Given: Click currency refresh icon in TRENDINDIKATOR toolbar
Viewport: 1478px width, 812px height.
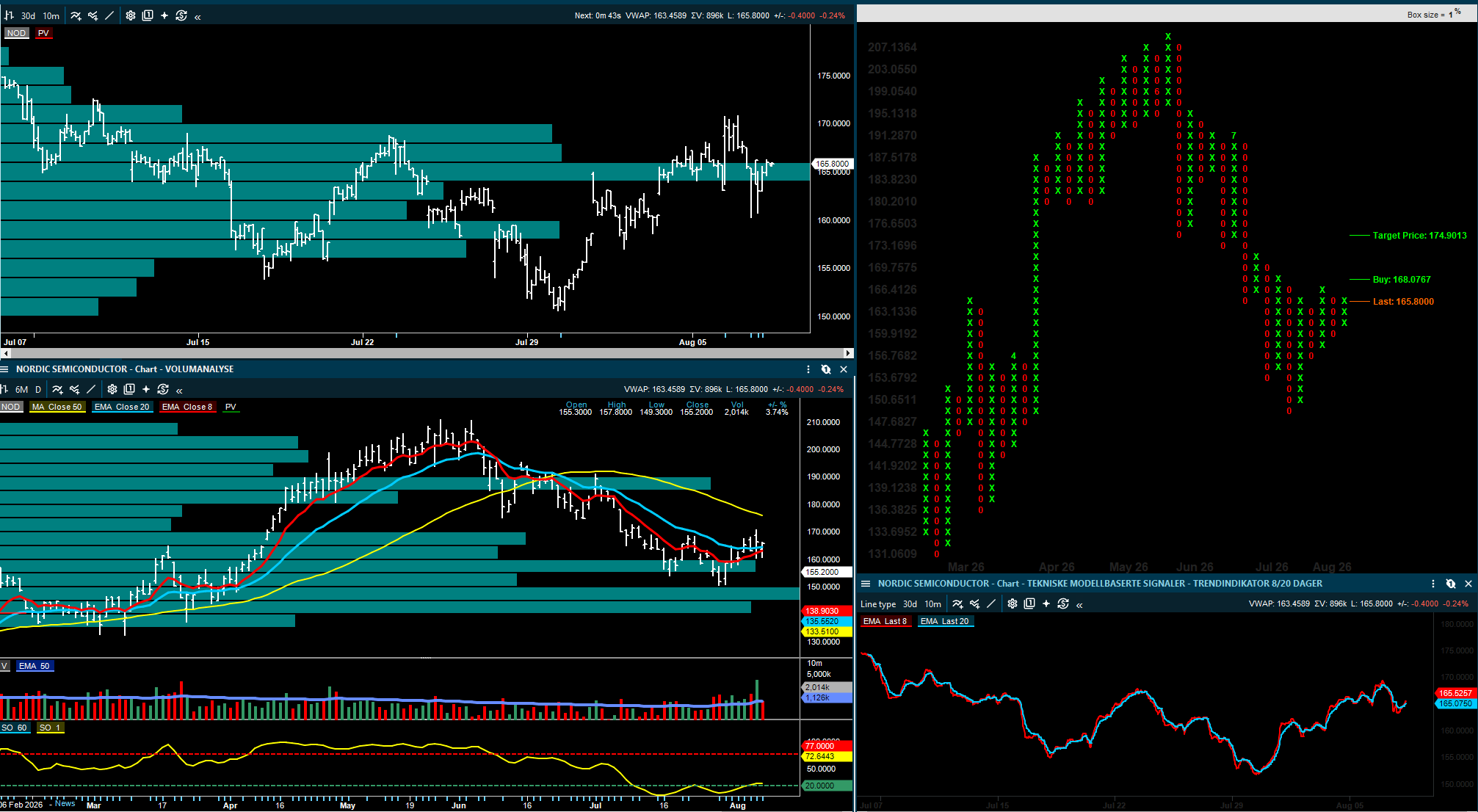Looking at the screenshot, I should coord(1063,604).
